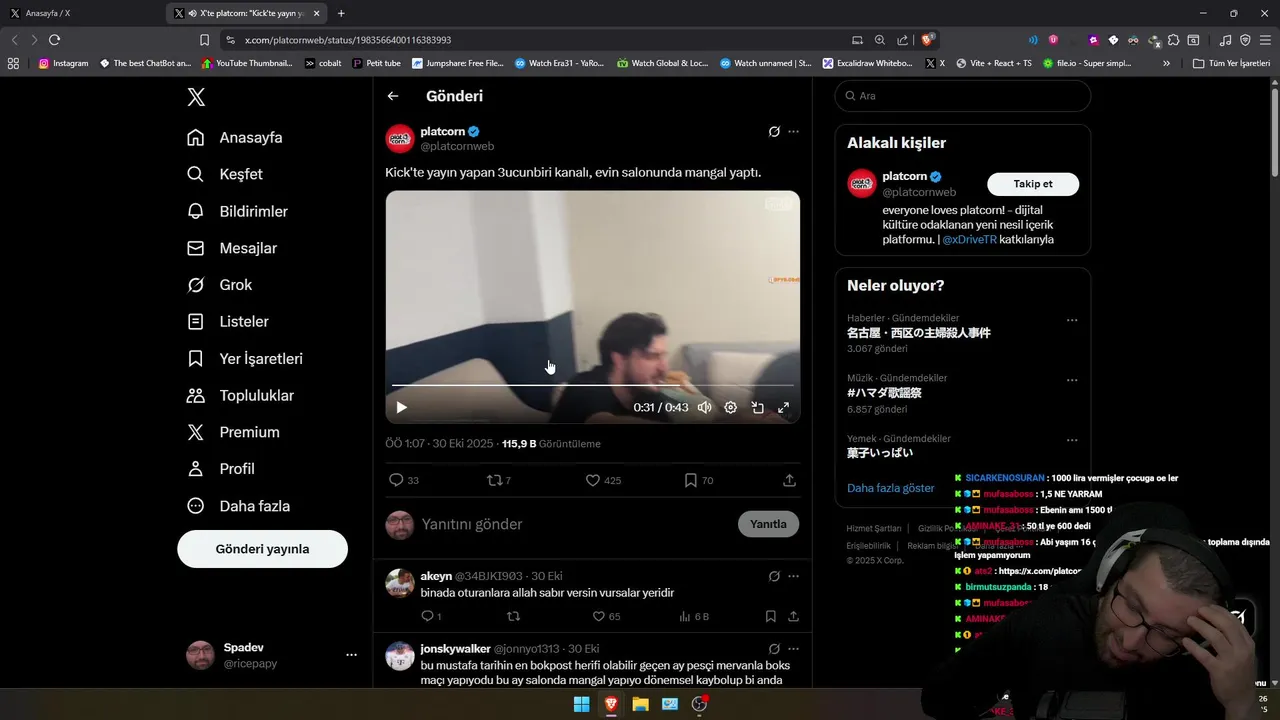Click Daha fazla göster link
The height and width of the screenshot is (720, 1280).
(890, 488)
